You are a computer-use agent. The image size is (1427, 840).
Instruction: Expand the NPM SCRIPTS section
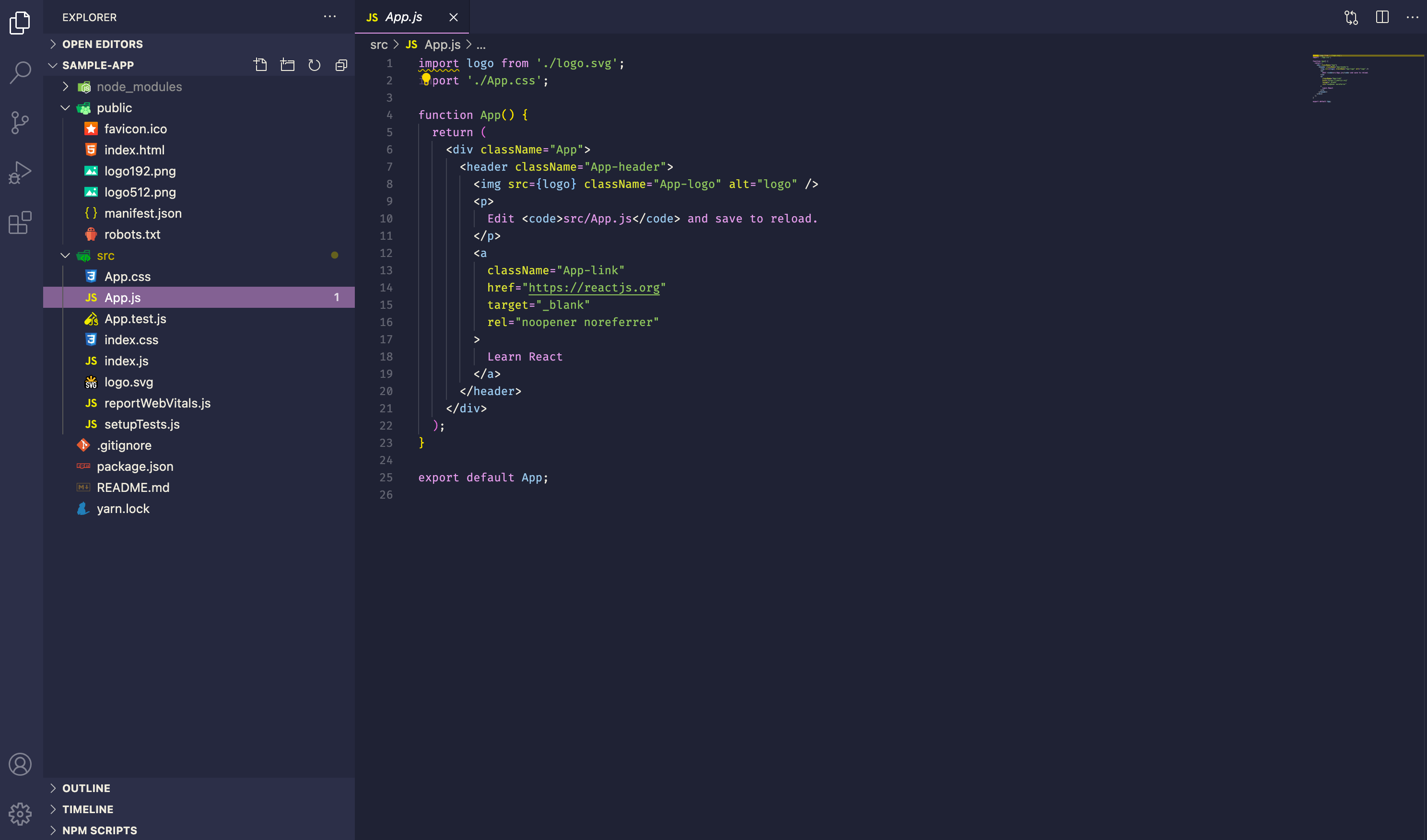click(x=99, y=830)
